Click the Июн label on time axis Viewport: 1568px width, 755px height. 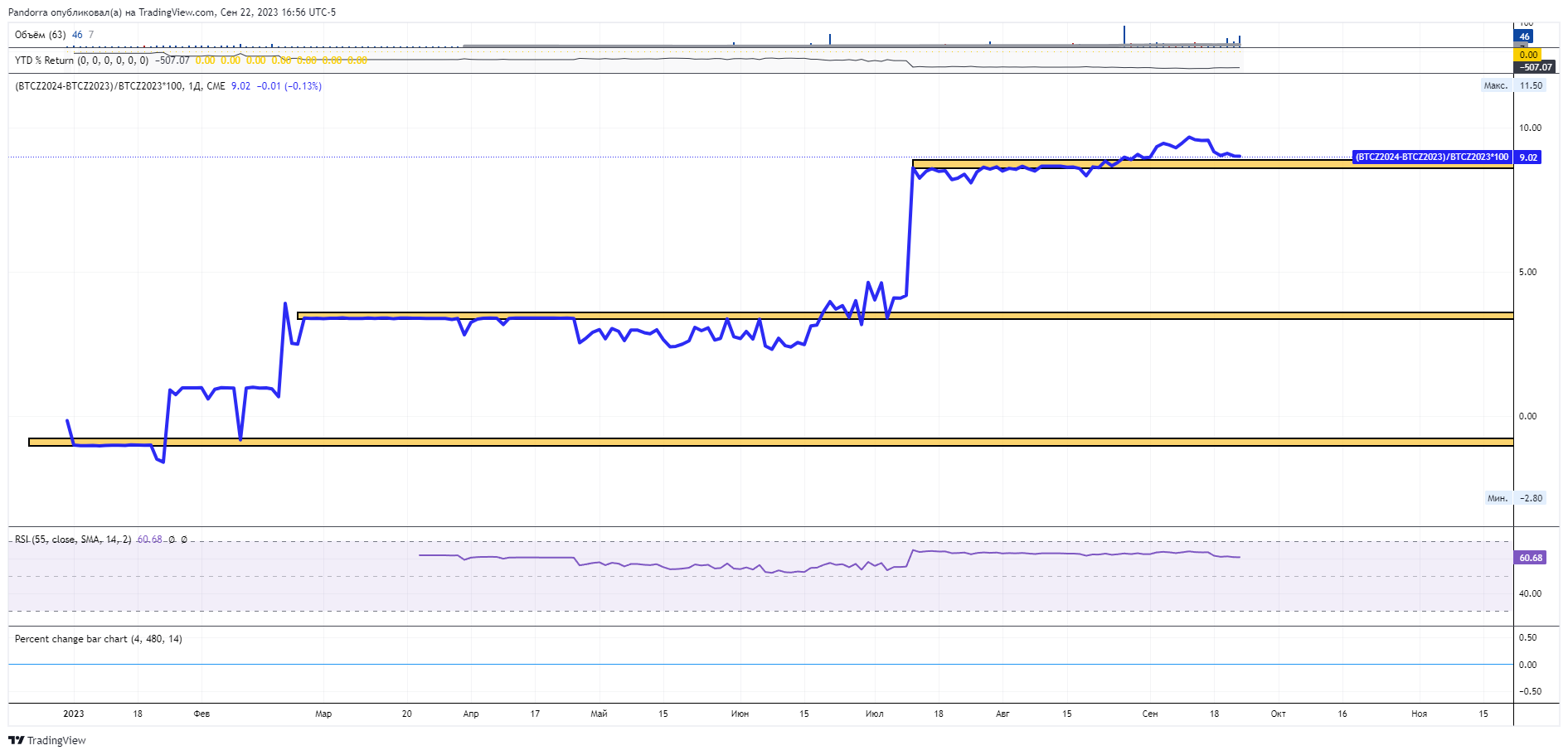point(740,714)
